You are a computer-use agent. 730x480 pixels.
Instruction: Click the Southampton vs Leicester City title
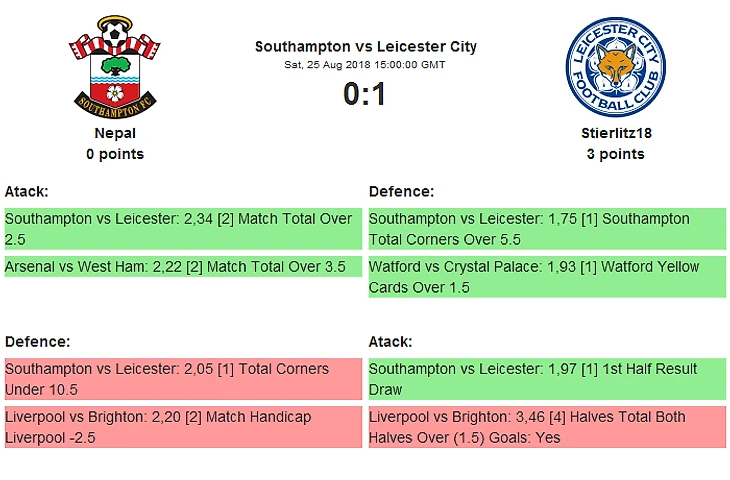coord(365,46)
